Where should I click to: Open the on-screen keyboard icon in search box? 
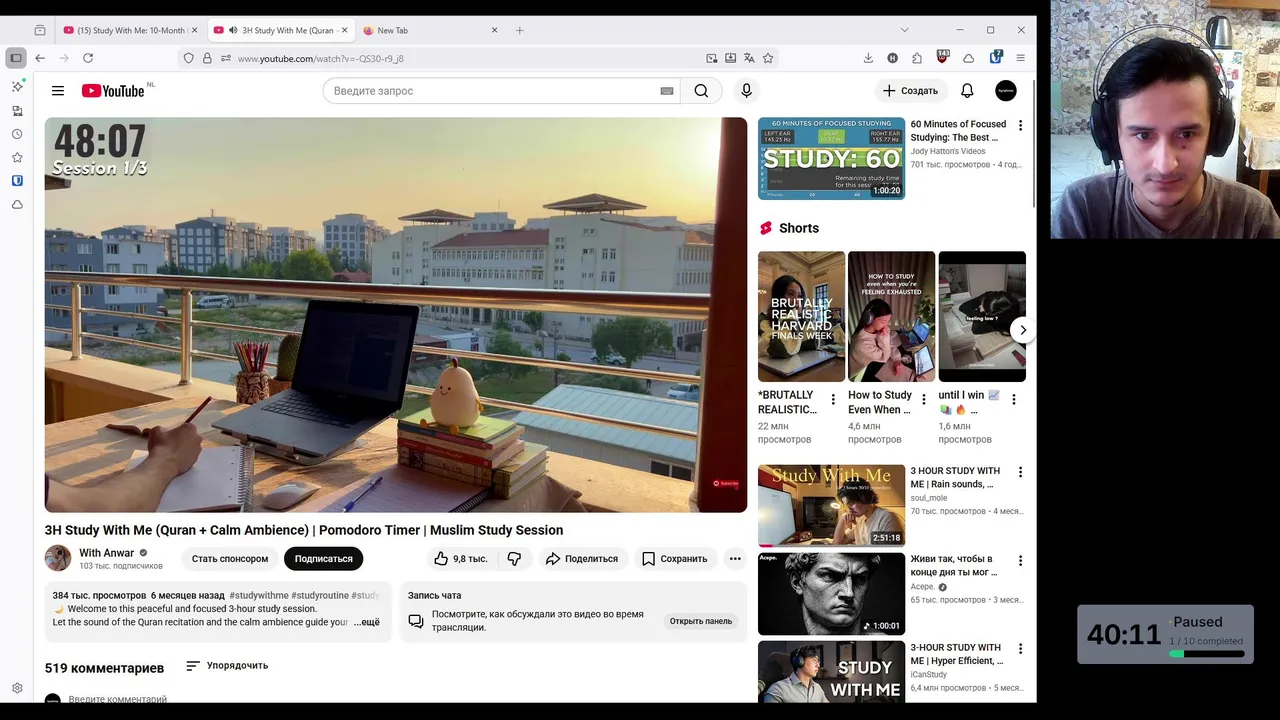tap(667, 91)
